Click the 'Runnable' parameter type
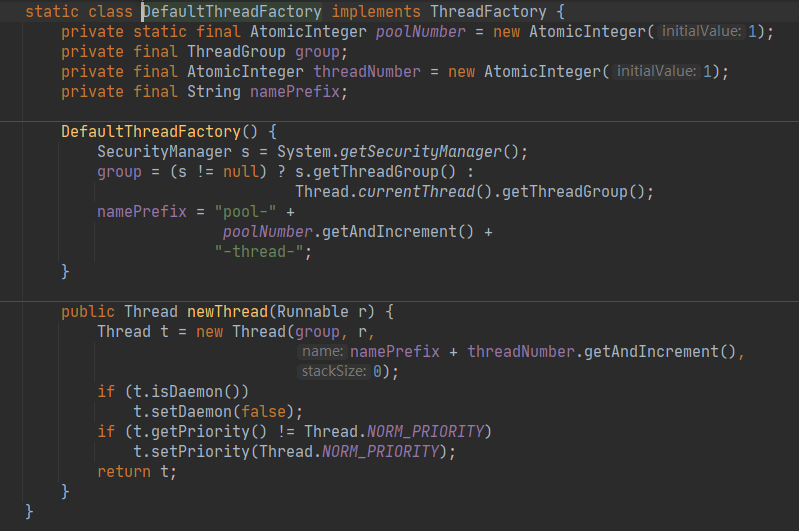The height and width of the screenshot is (531, 799). click(313, 311)
